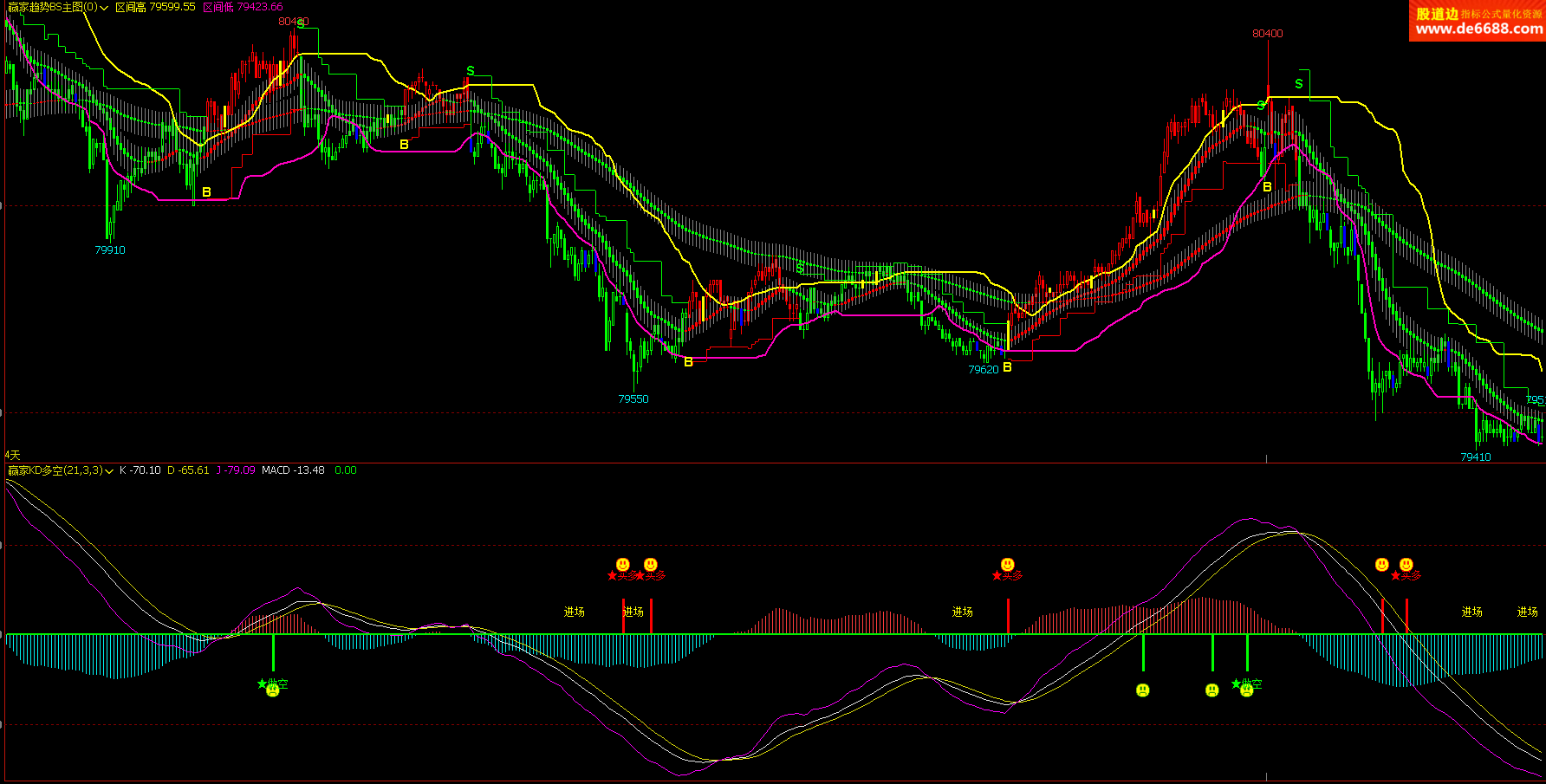This screenshot has width=1546, height=784.
Task: Open the 赢家KD多空 indicator dropdown chevron
Action: (109, 471)
